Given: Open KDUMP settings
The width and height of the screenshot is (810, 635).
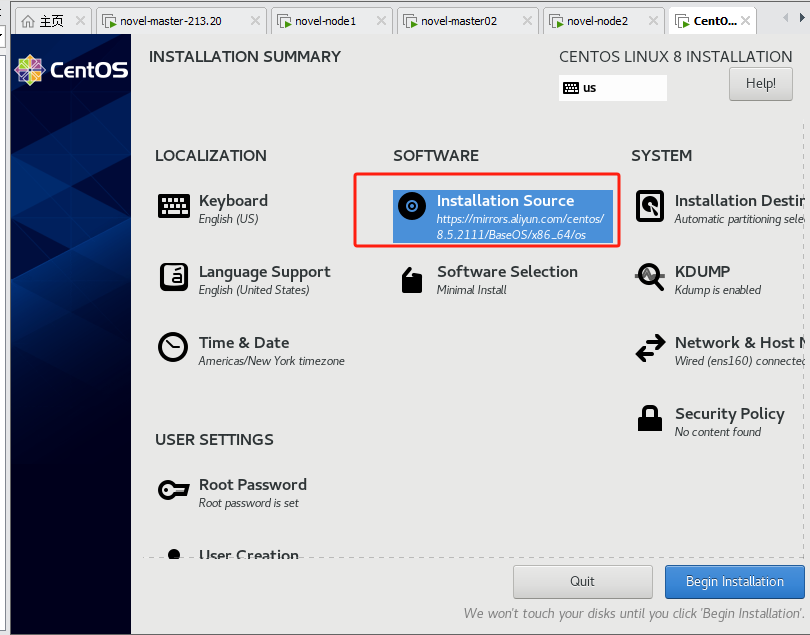Looking at the screenshot, I should pos(702,271).
